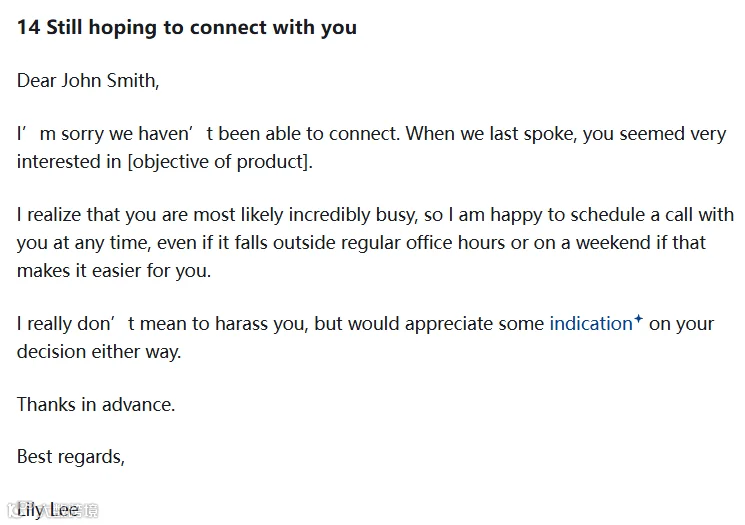This screenshot has height=525, width=745.
Task: Click the "Best regards," closing line
Action: pos(71,457)
